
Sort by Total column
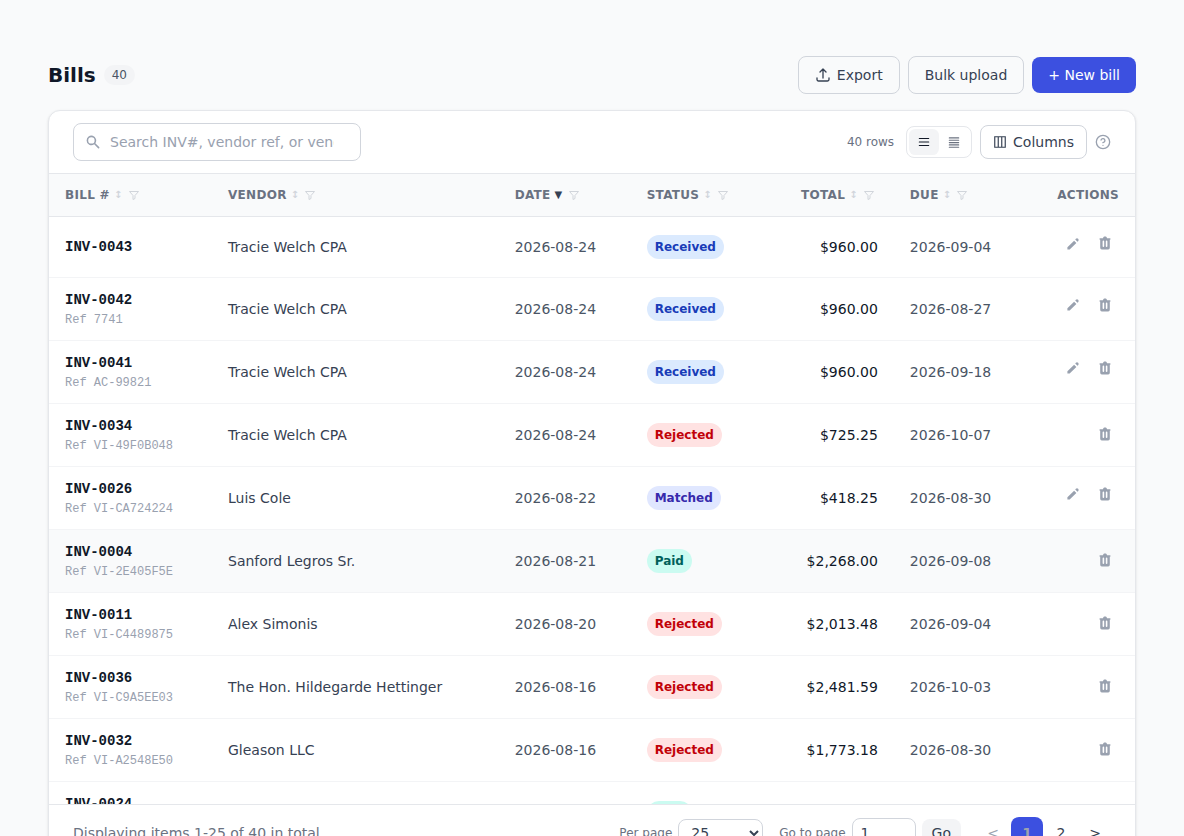[x=854, y=195]
